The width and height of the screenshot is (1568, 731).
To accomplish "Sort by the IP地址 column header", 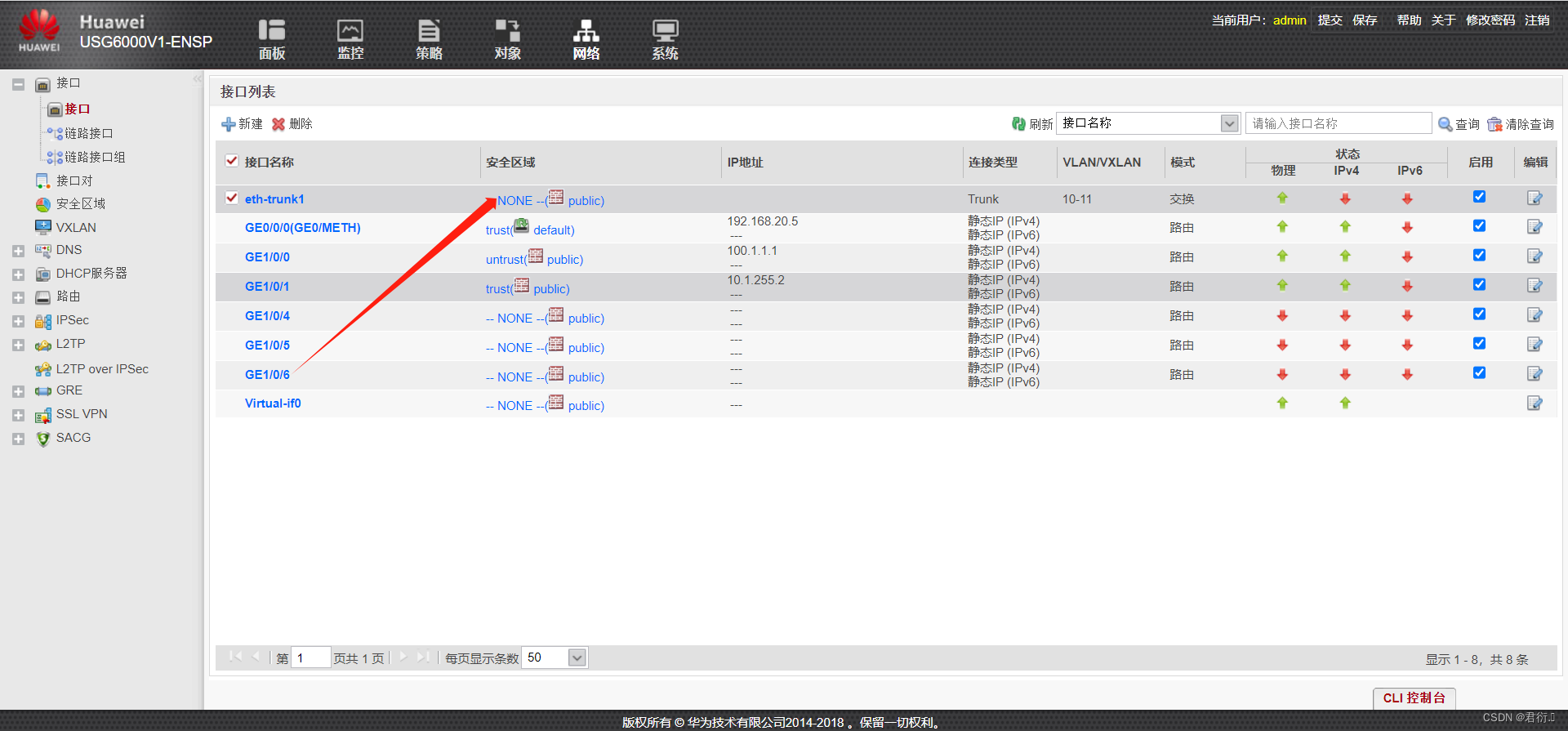I will point(746,162).
